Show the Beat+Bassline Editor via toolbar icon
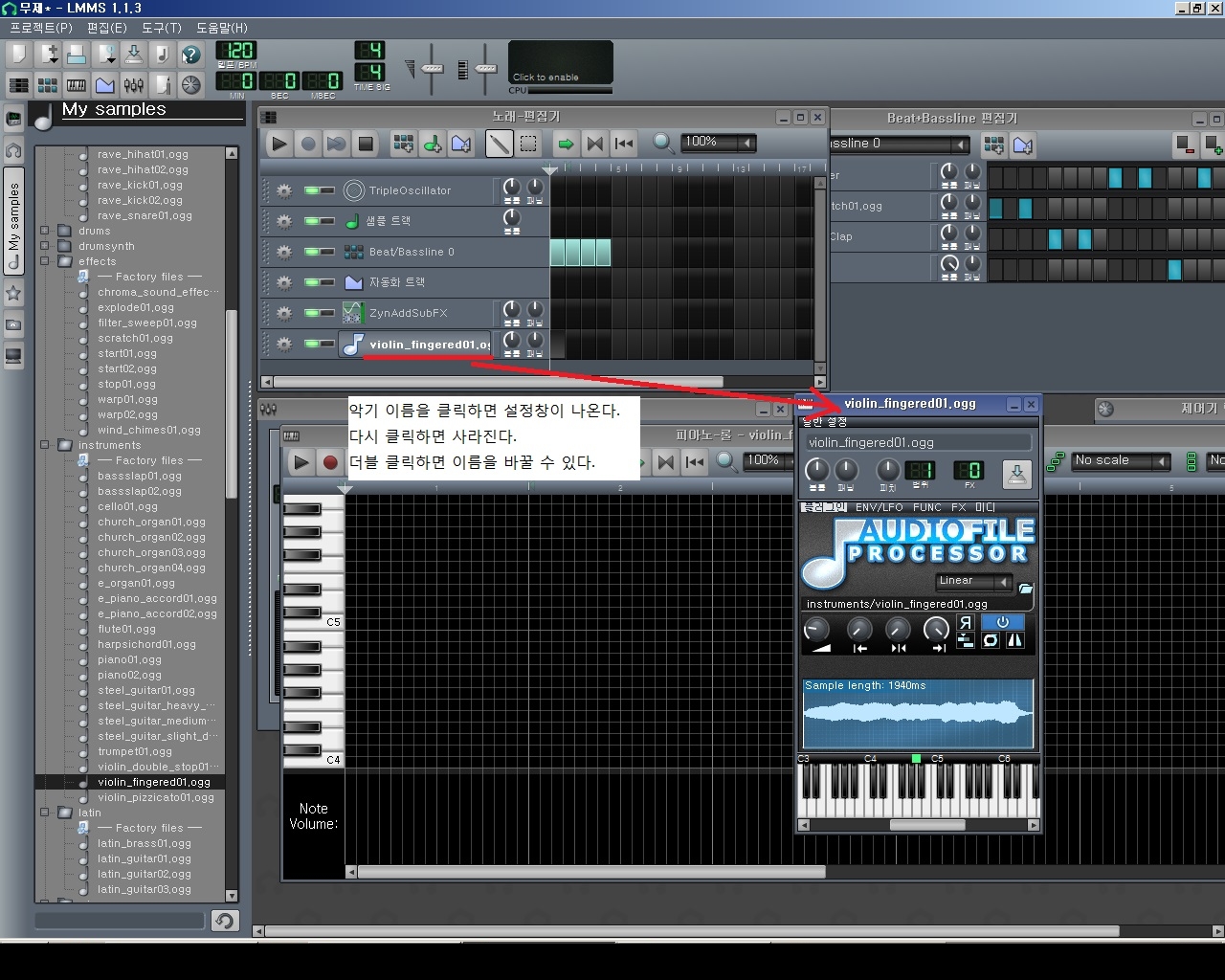Viewport: 1225px width, 980px height. click(47, 85)
